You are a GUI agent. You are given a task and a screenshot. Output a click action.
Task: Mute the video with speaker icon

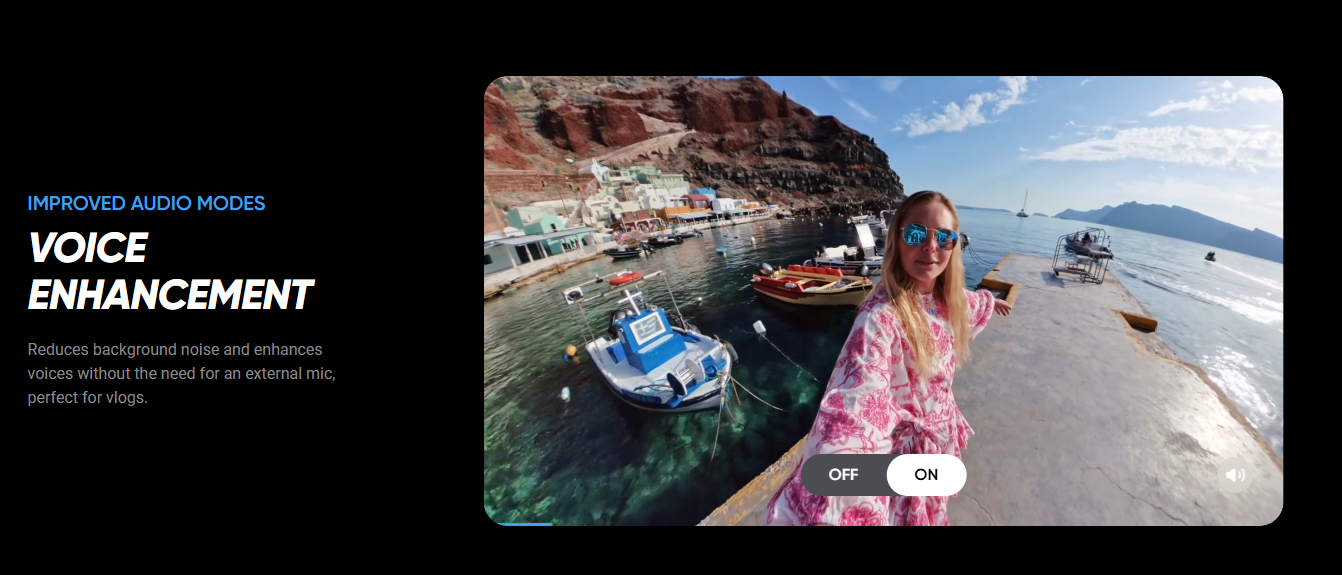(1235, 476)
